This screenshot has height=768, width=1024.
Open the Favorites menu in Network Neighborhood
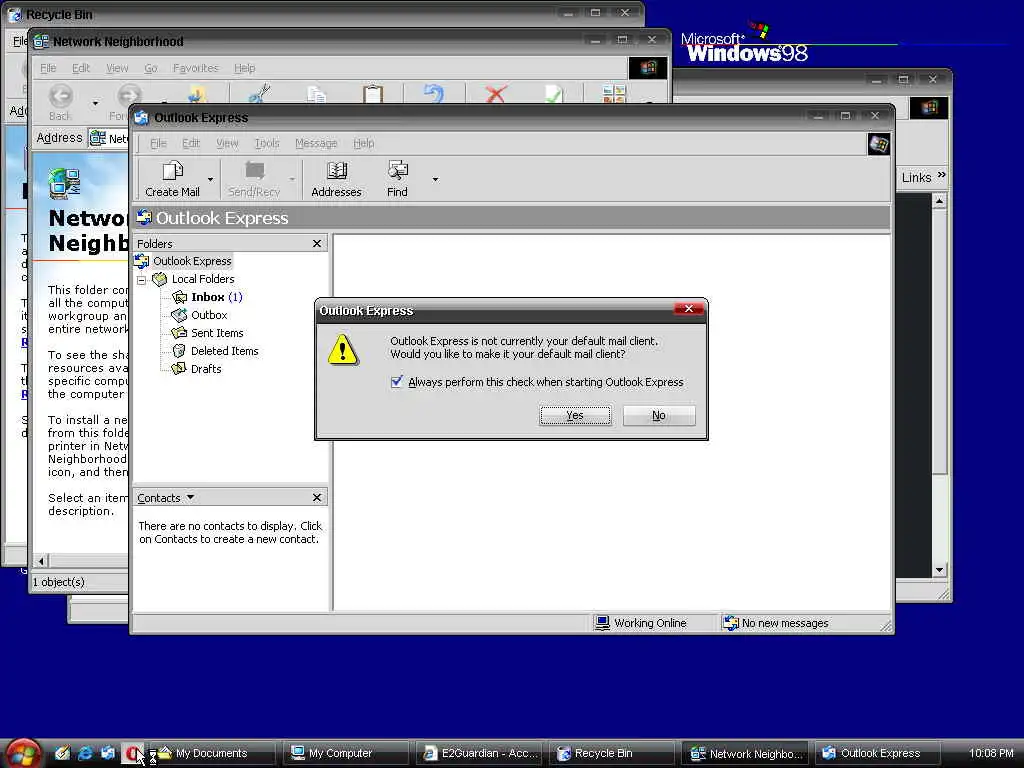coord(195,68)
